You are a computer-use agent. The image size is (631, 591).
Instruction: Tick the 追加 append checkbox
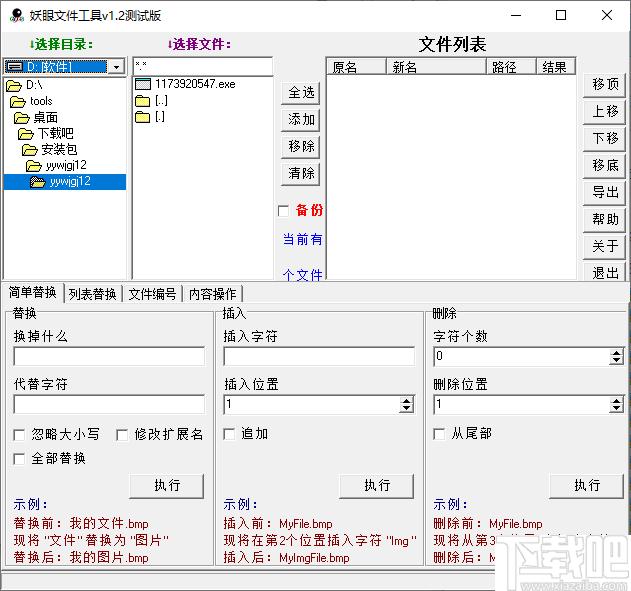click(229, 434)
